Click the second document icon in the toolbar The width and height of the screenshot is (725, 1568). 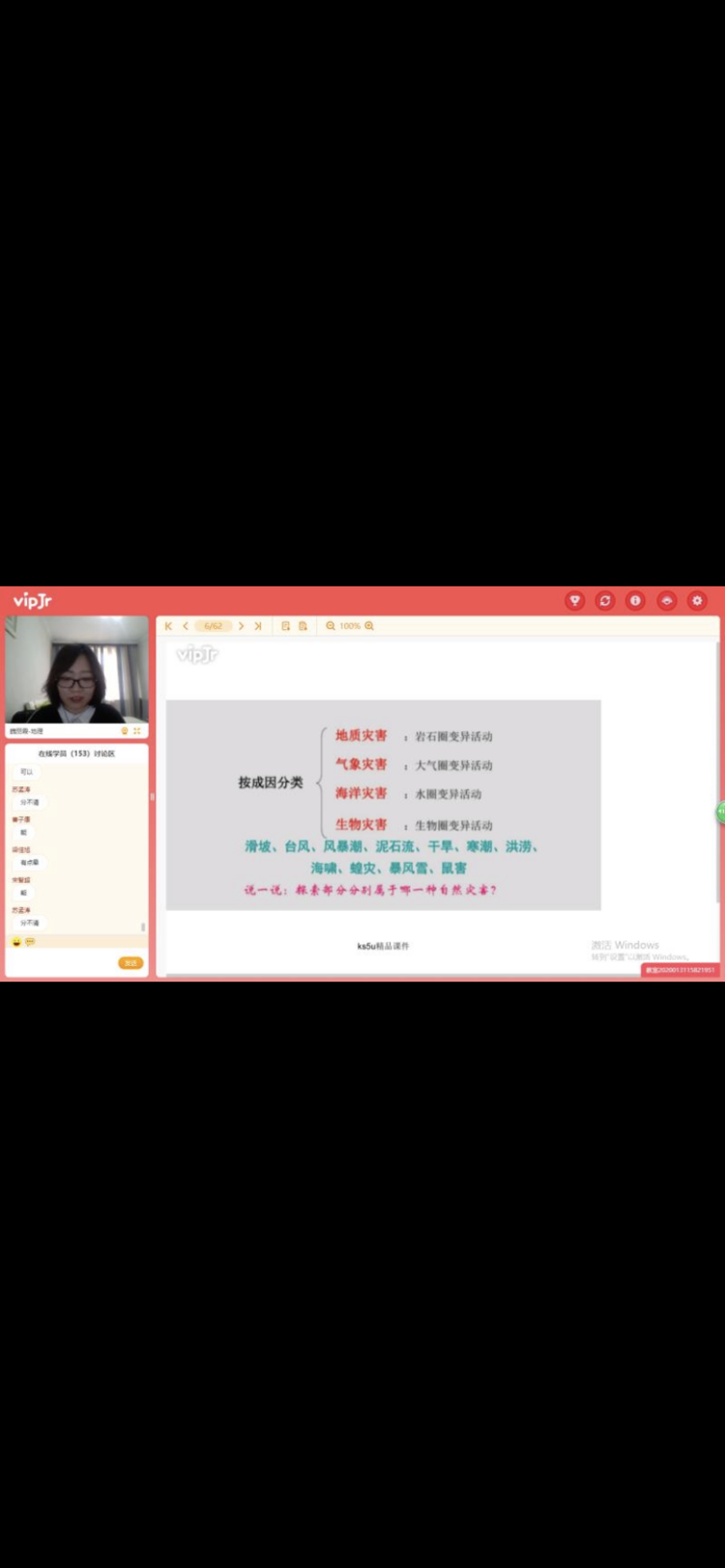click(x=303, y=626)
